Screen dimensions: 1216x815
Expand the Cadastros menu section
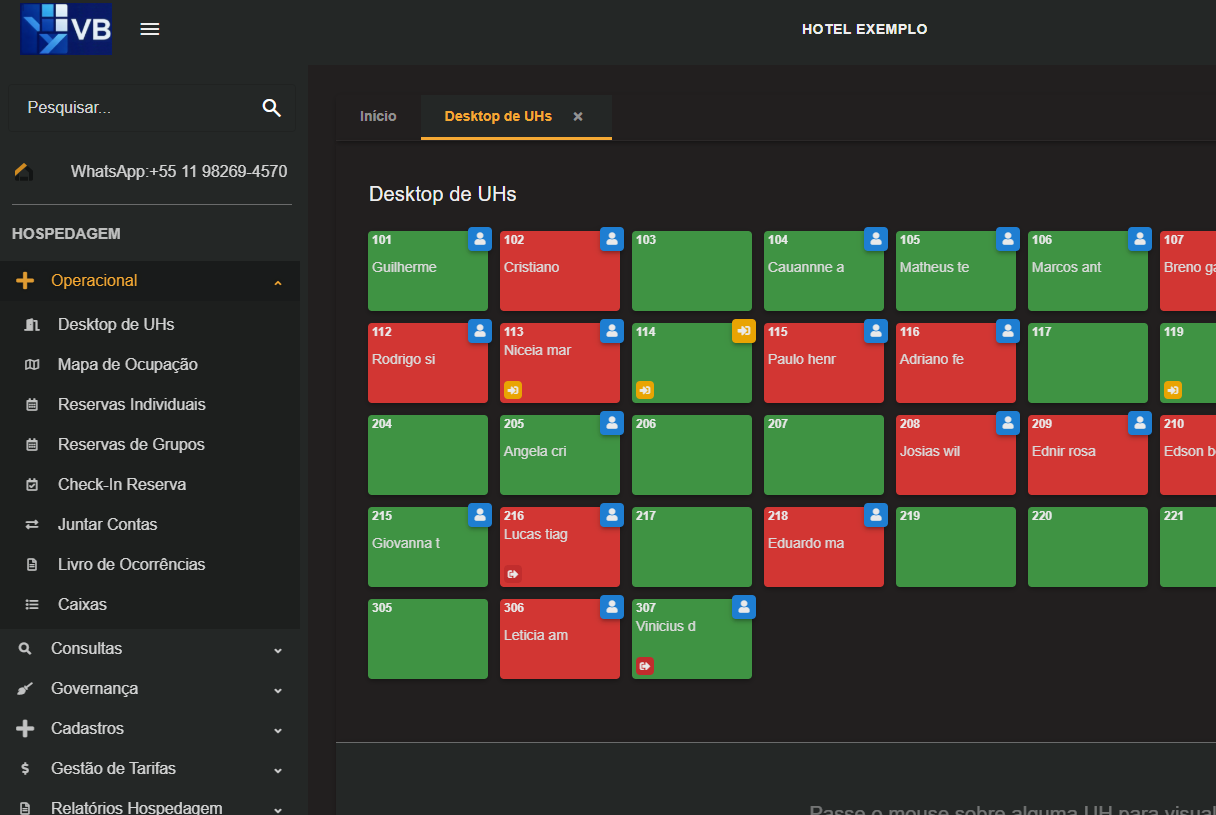[150, 729]
